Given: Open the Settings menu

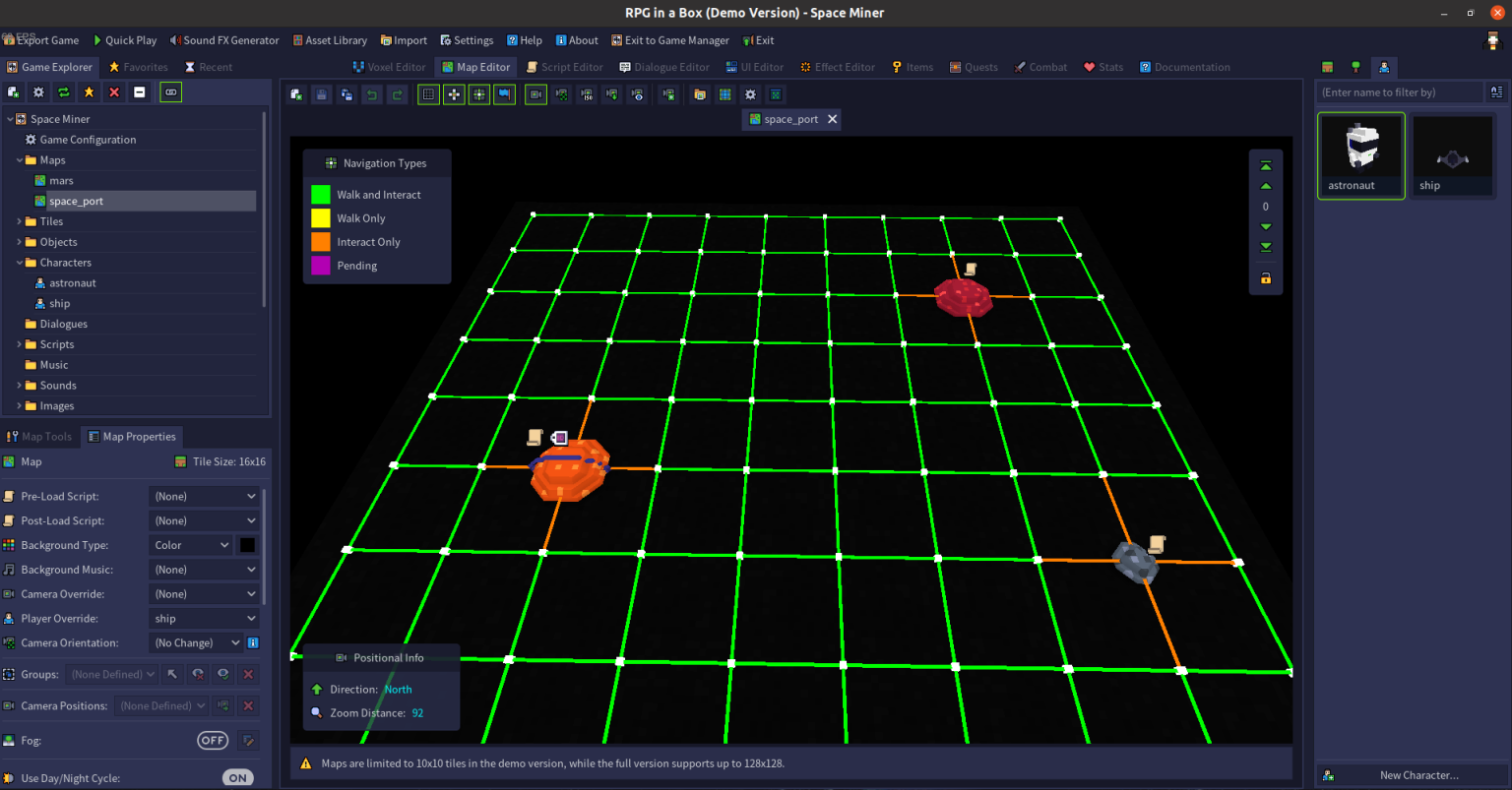Looking at the screenshot, I should tap(466, 40).
